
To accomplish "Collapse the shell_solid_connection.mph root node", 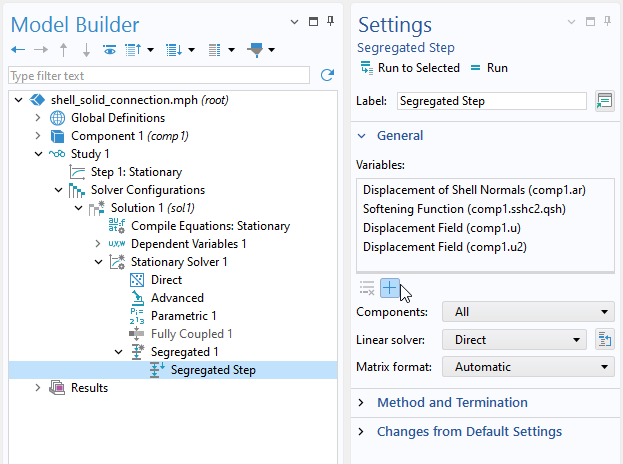I will (19, 100).
